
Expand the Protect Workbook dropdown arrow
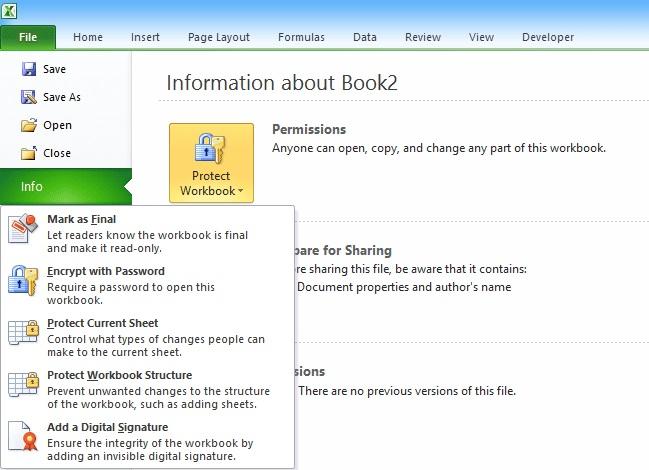[240, 191]
